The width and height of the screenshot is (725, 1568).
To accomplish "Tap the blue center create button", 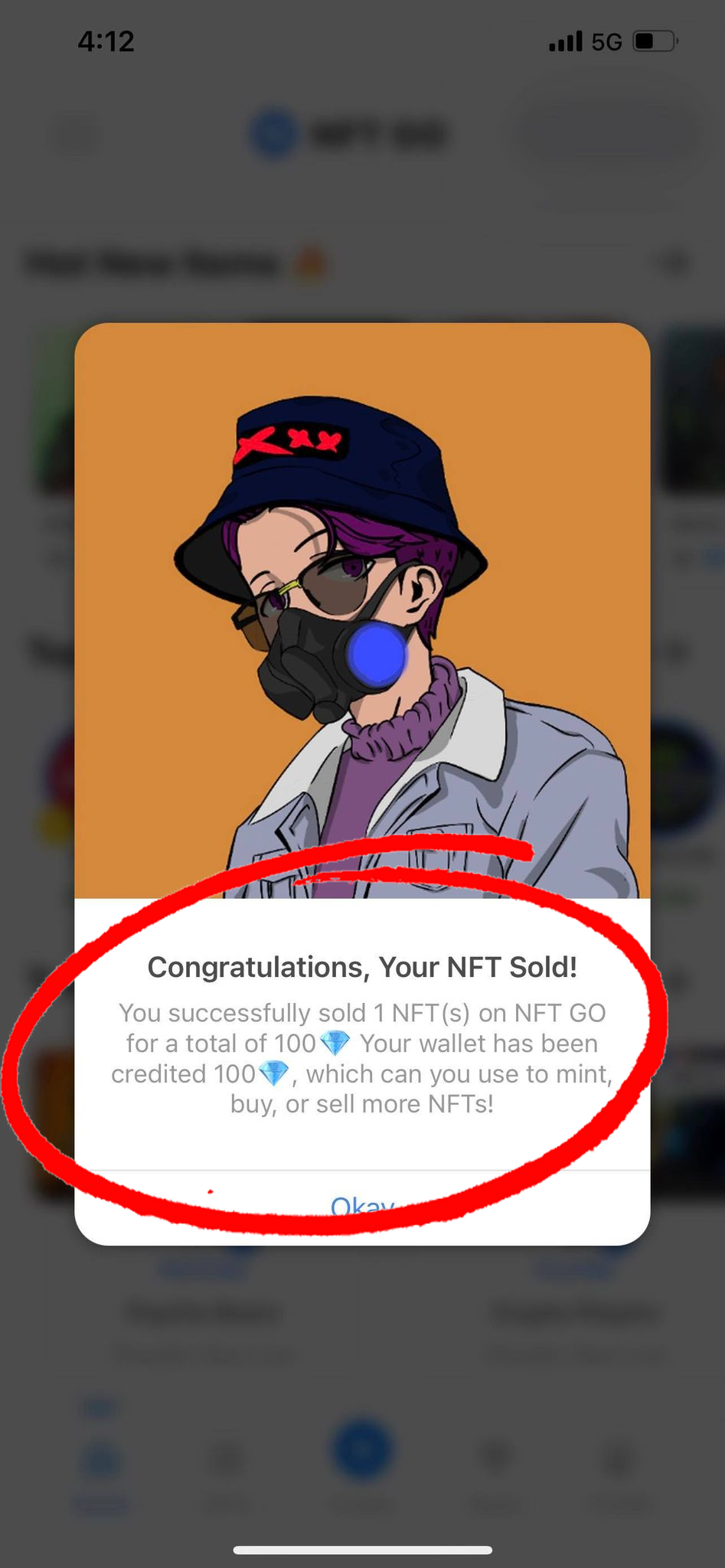I will (x=361, y=1449).
